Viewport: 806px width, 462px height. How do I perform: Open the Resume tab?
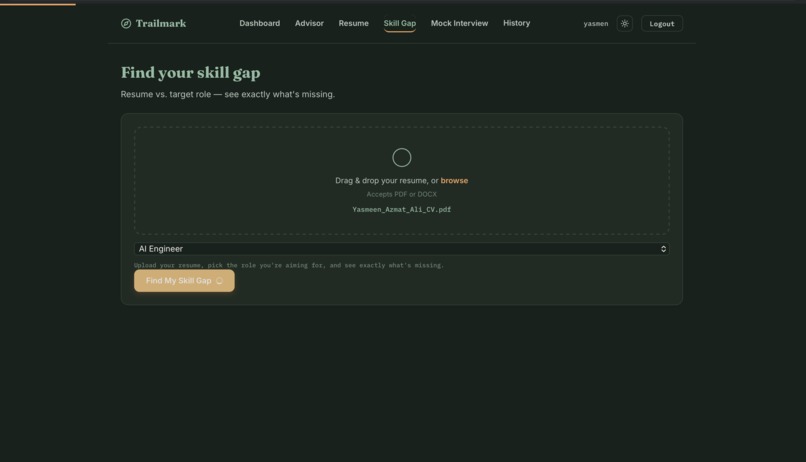[353, 23]
